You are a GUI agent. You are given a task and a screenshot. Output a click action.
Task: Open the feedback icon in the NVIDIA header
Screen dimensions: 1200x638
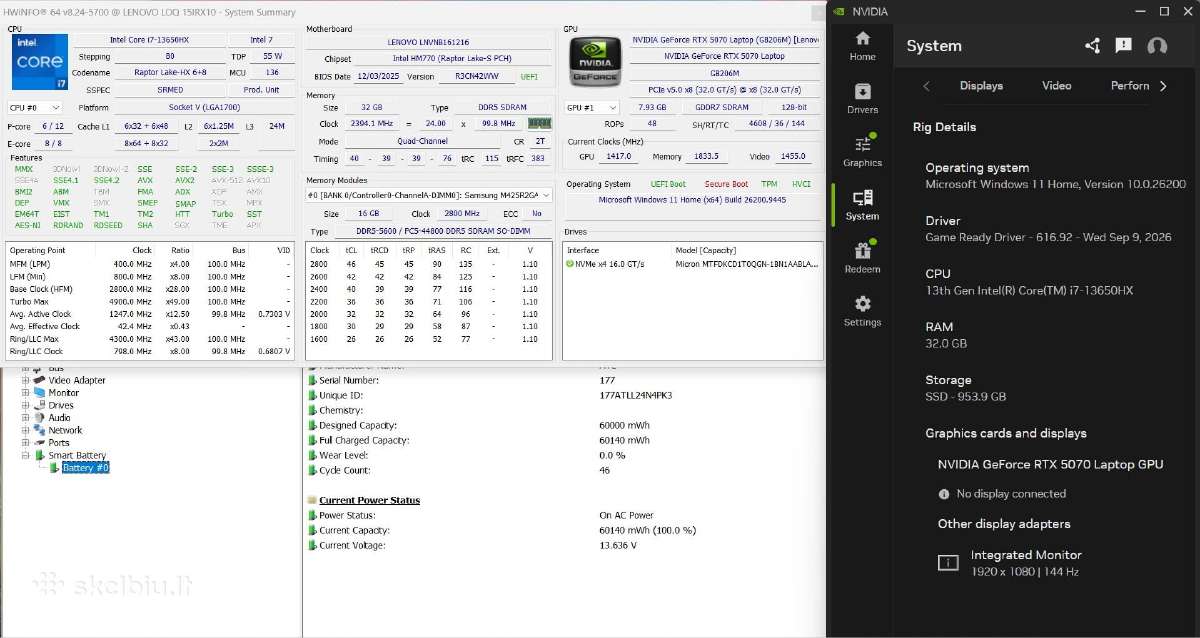click(1124, 46)
